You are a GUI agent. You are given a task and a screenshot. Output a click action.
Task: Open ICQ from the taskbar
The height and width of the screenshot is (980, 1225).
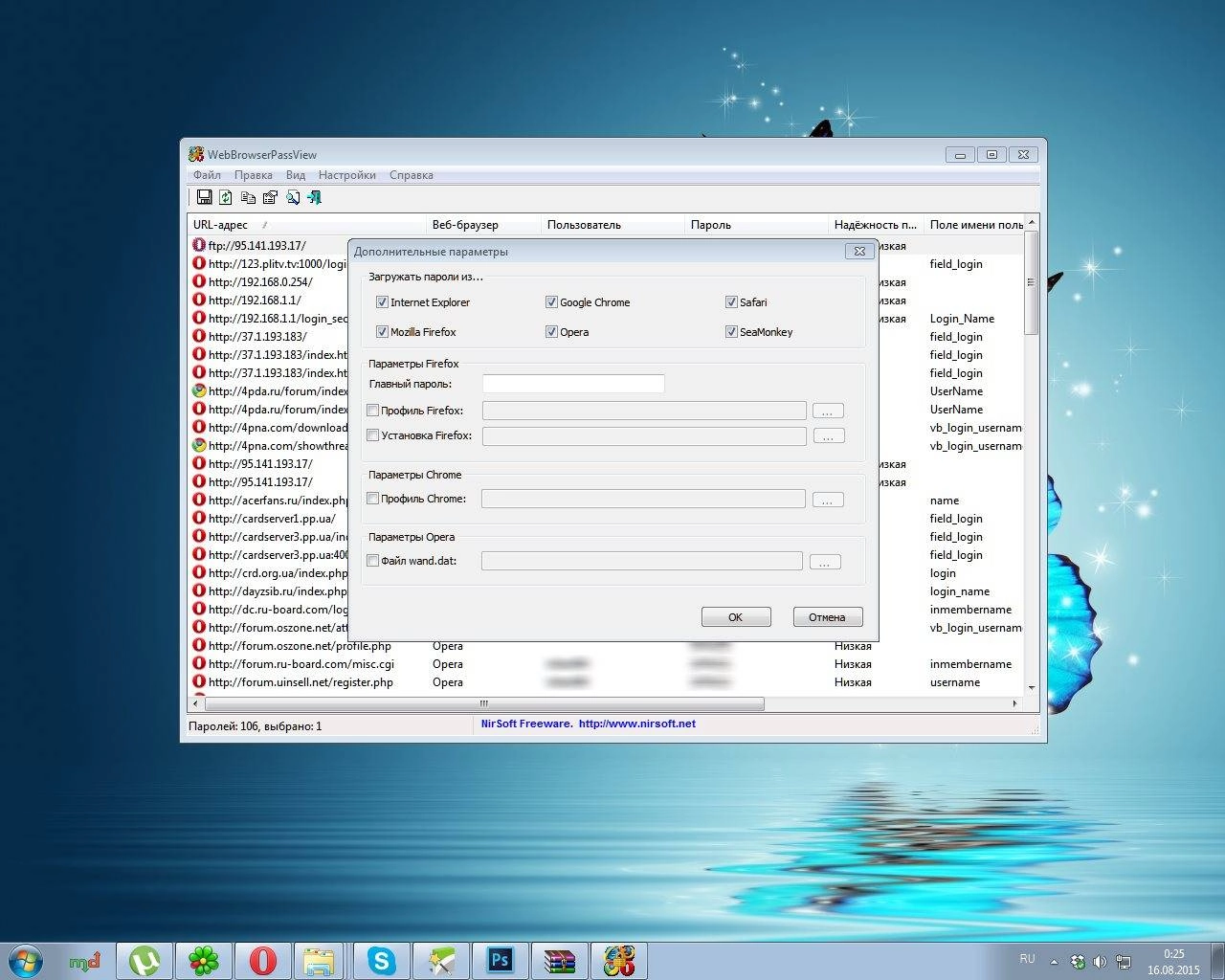pos(203,961)
